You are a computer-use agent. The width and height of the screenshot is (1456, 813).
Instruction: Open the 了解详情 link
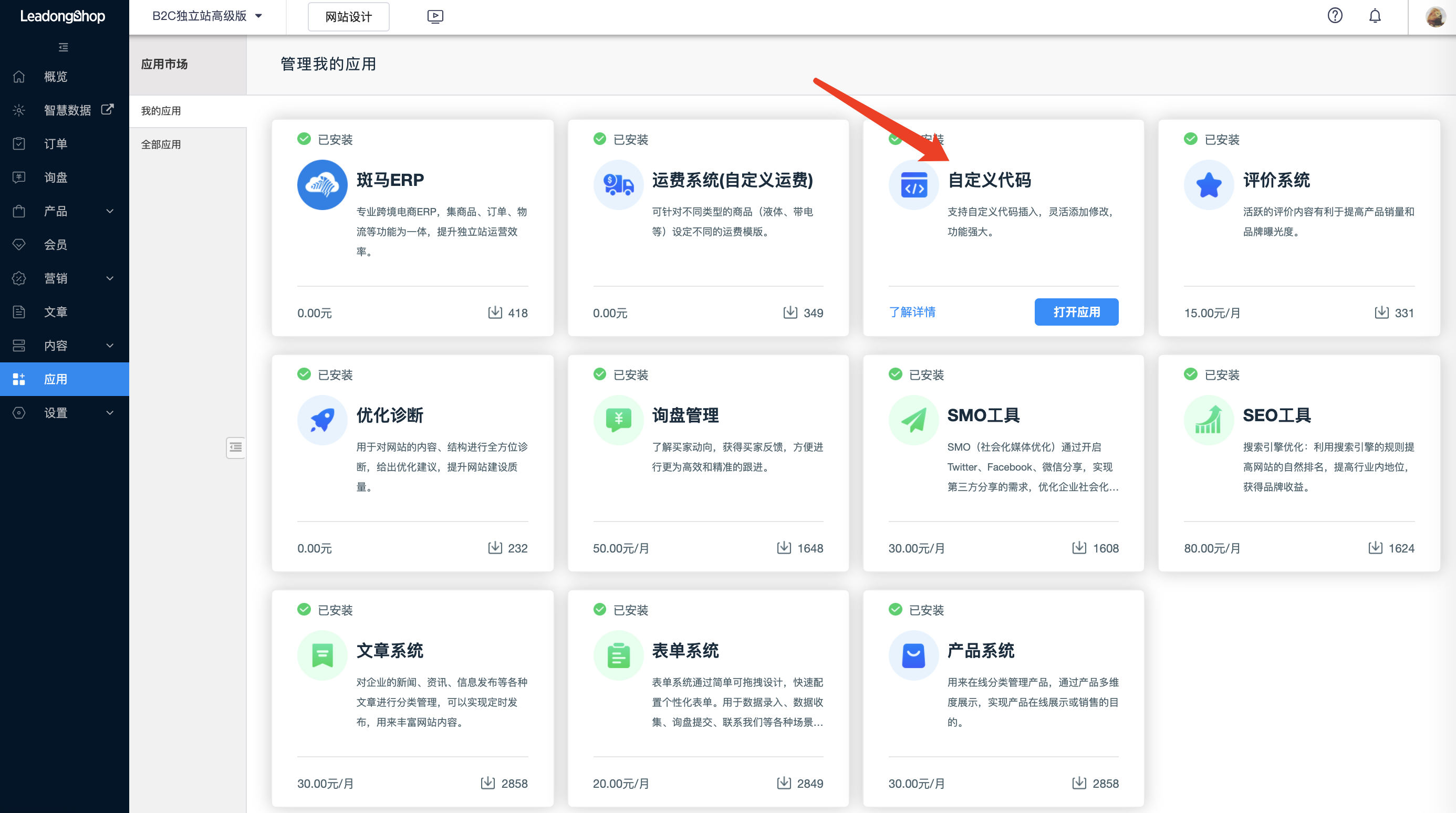pyautogui.click(x=912, y=311)
